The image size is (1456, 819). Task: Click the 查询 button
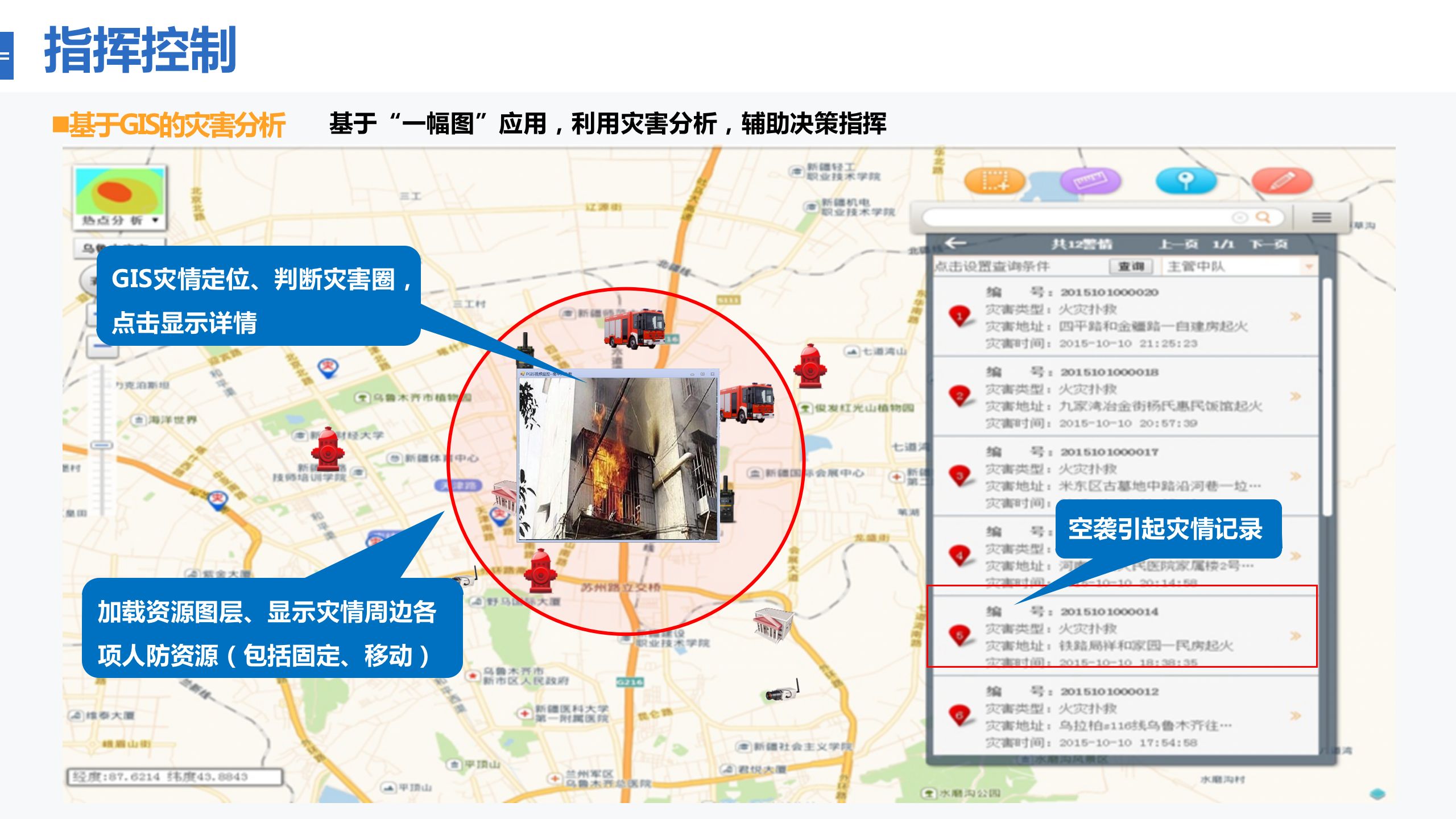(1131, 266)
